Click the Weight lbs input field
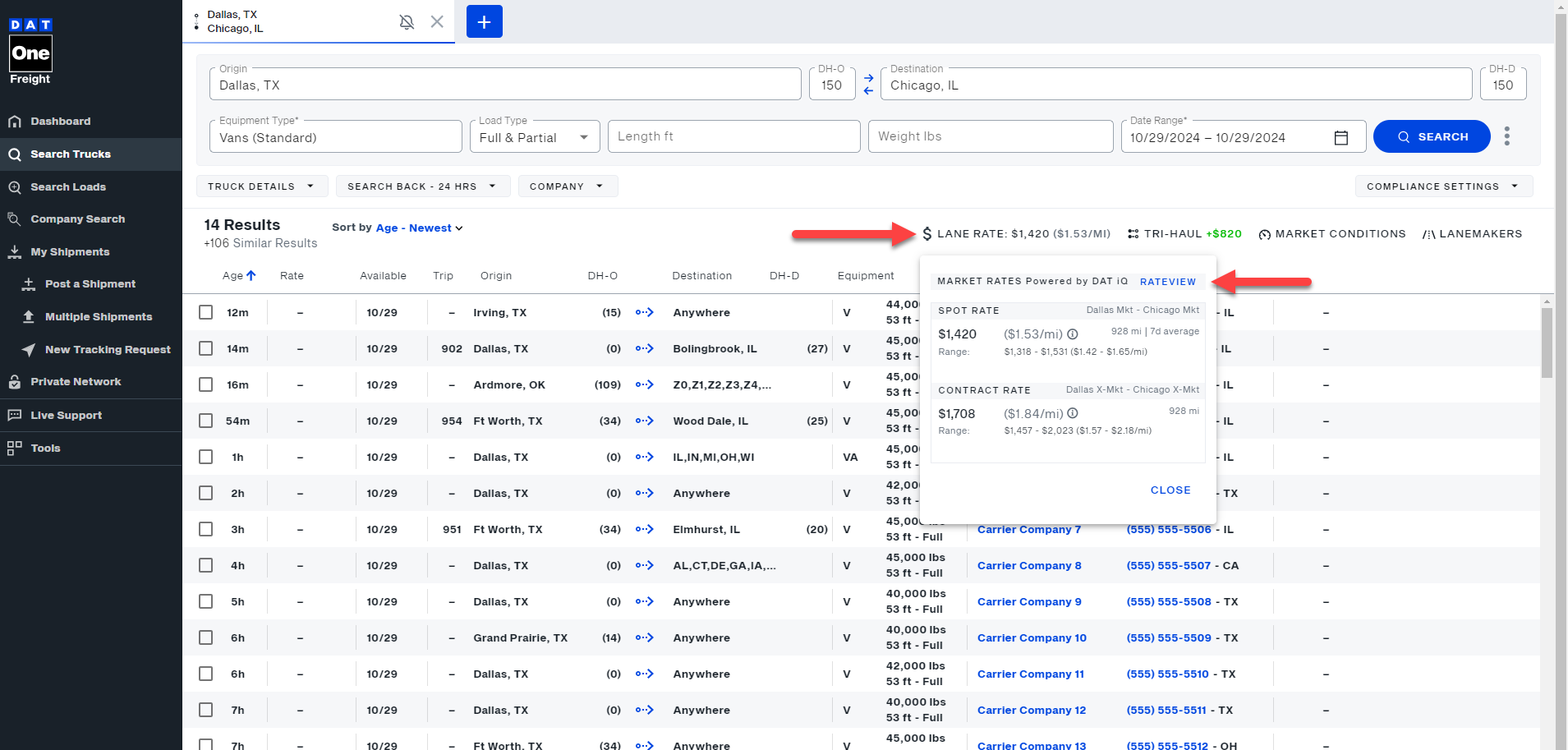Image resolution: width=1568 pixels, height=750 pixels. click(x=991, y=136)
